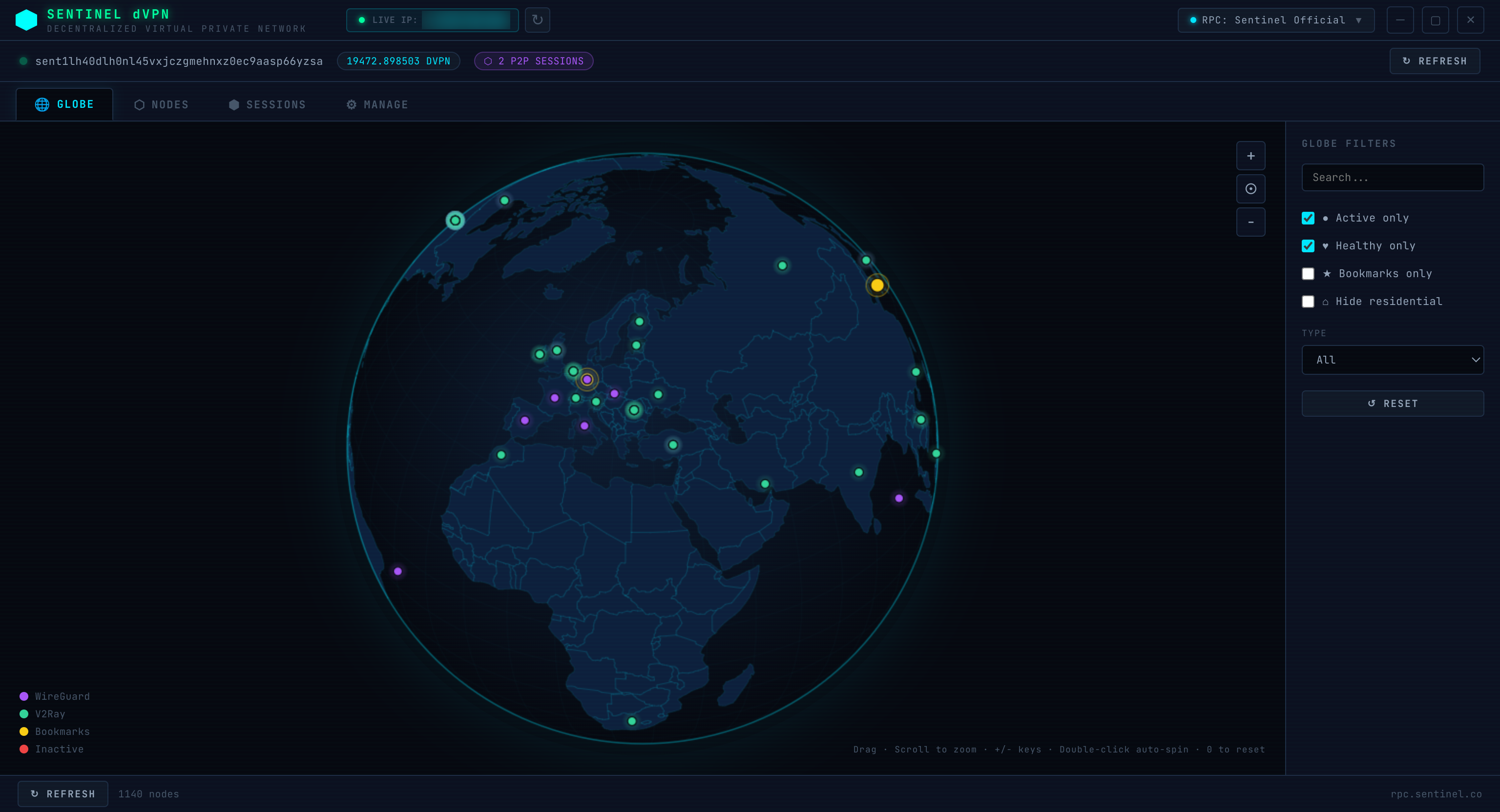Select the green node over northern India
The image size is (1500, 812).
click(859, 472)
